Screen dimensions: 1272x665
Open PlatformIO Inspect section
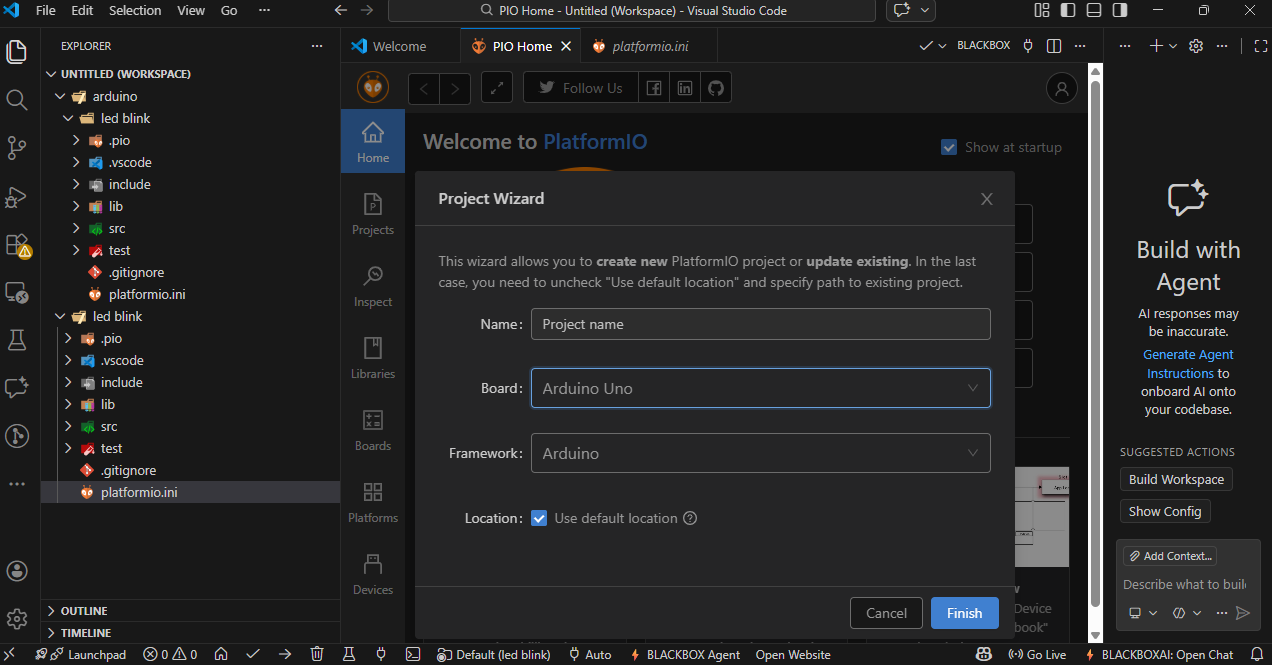[373, 285]
